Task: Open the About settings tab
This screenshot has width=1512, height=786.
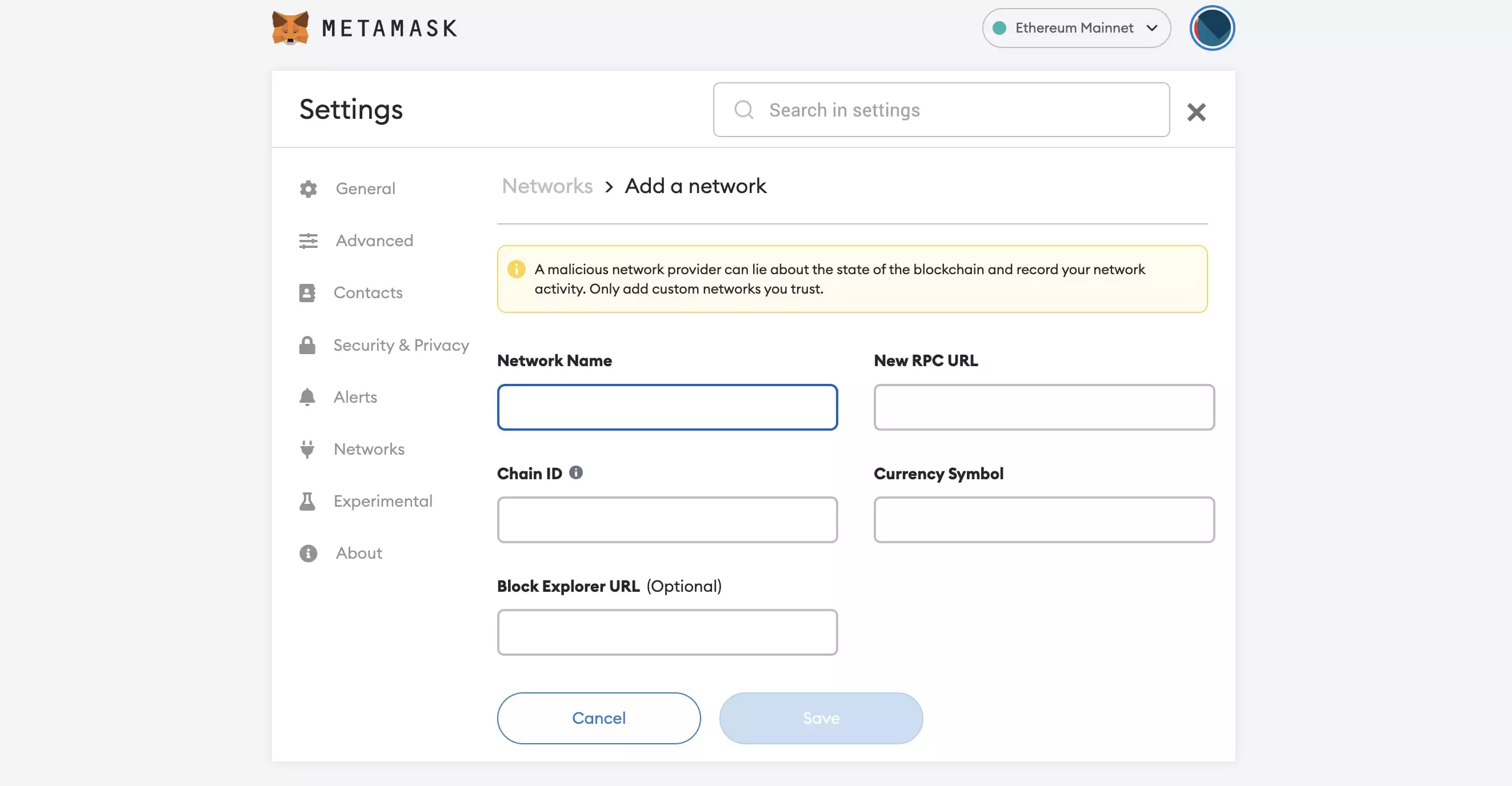Action: coord(359,553)
